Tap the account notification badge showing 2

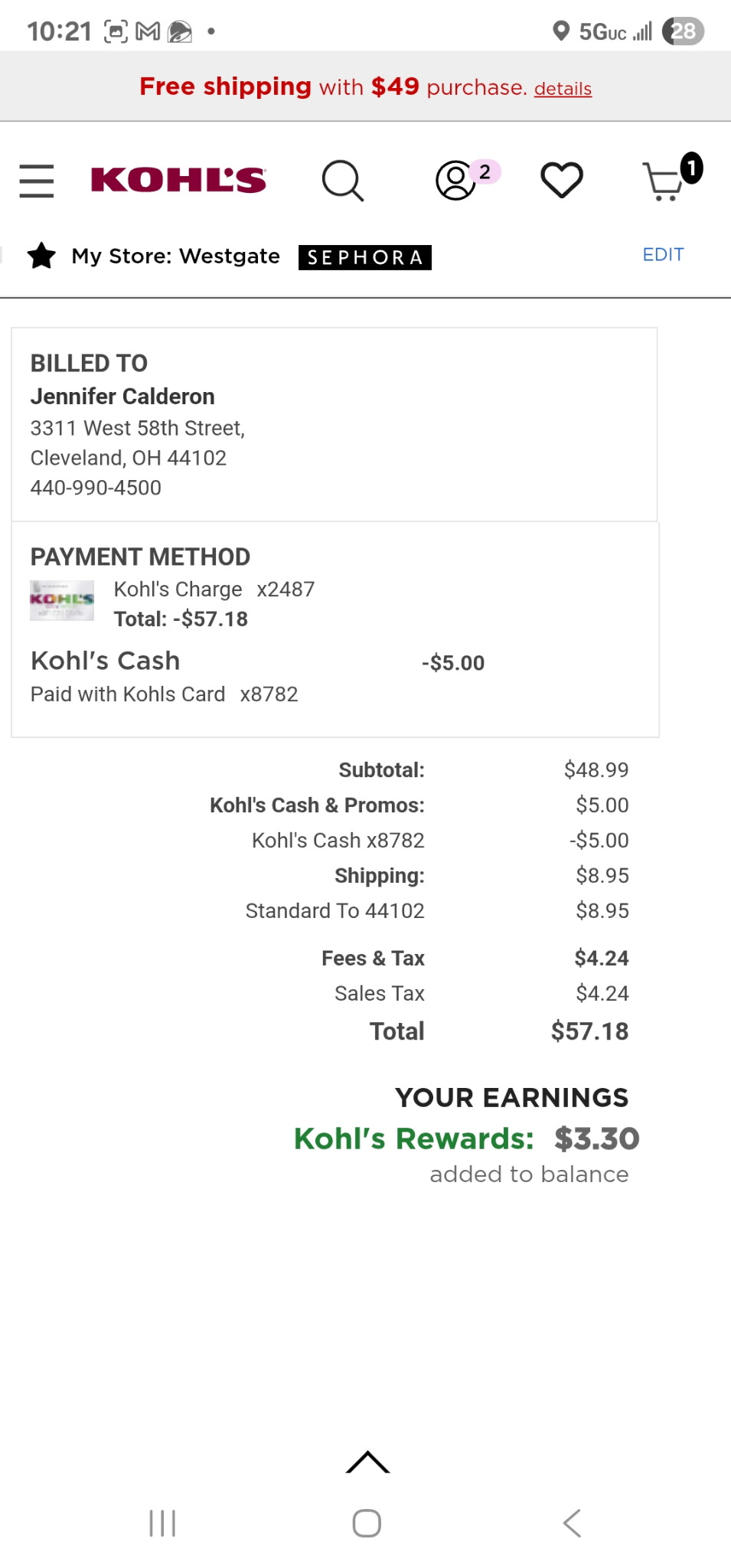[485, 171]
